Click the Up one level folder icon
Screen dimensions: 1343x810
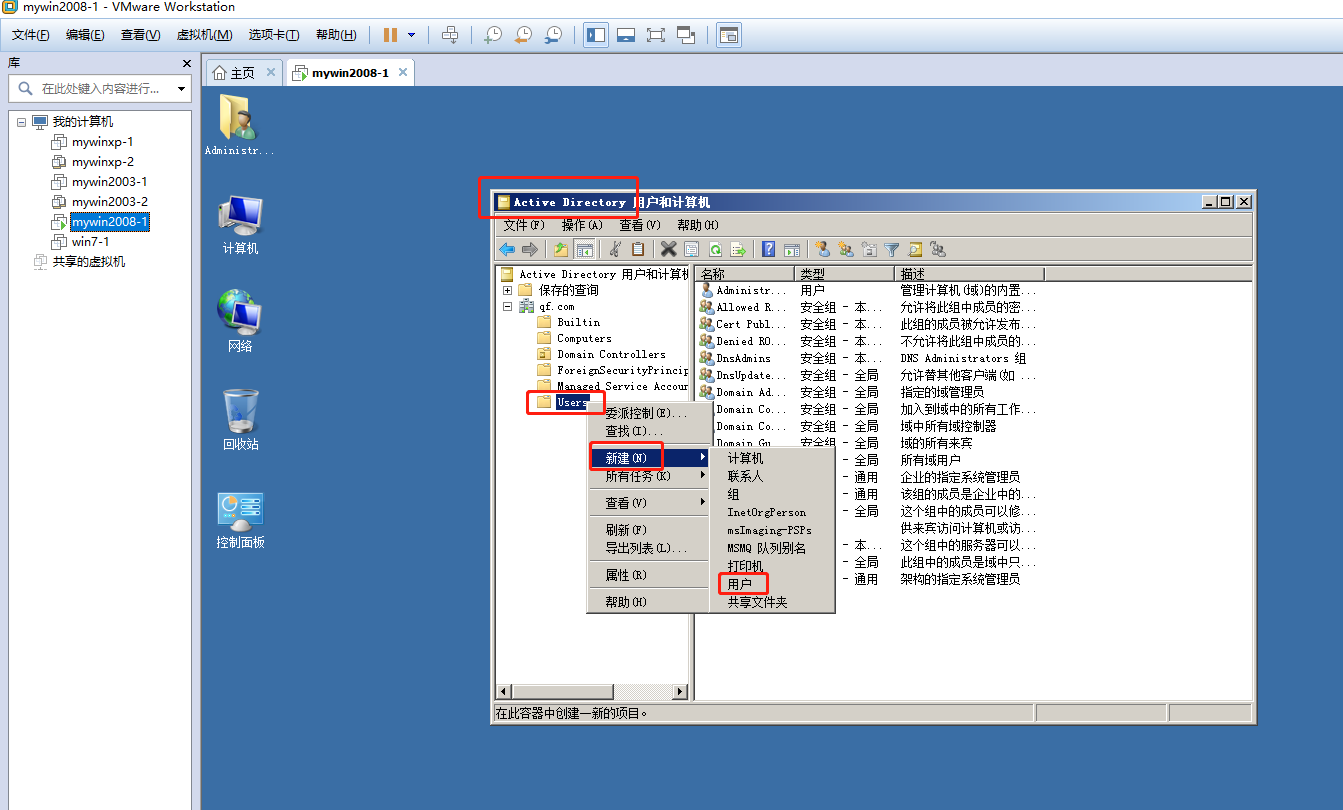561,249
